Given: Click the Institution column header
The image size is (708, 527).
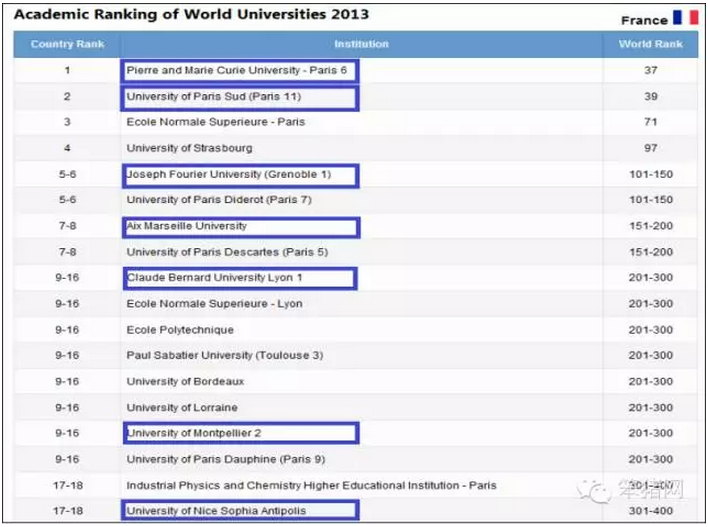Looking at the screenshot, I should coord(361,44).
